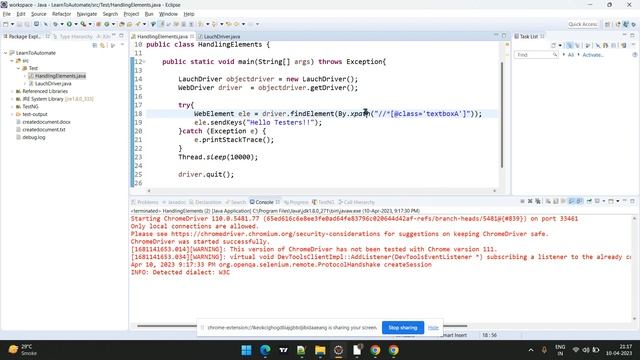The image size is (640, 360).
Task: Click the Run External Tools icon
Action: point(83,24)
